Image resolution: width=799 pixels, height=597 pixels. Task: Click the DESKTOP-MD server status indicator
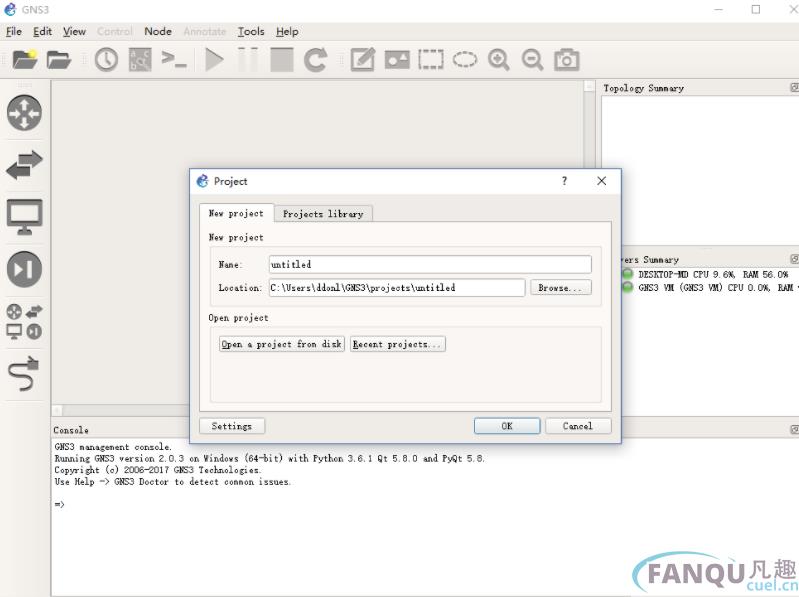(627, 274)
